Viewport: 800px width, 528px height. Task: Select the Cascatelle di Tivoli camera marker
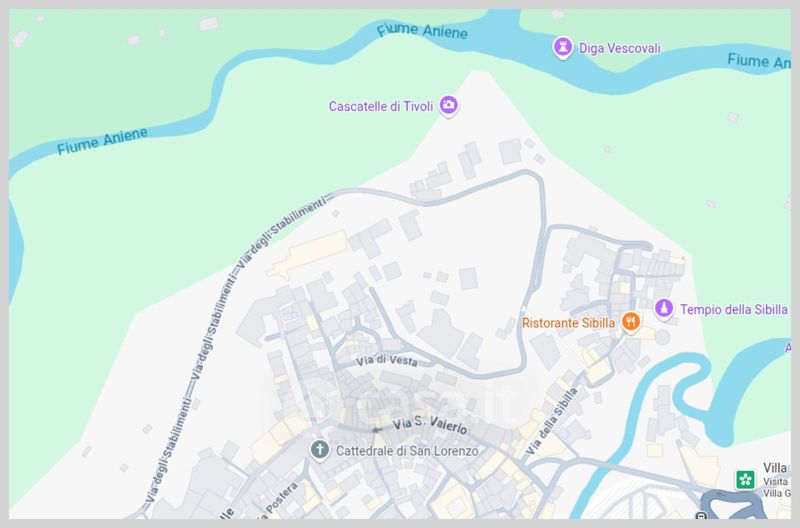click(x=448, y=106)
